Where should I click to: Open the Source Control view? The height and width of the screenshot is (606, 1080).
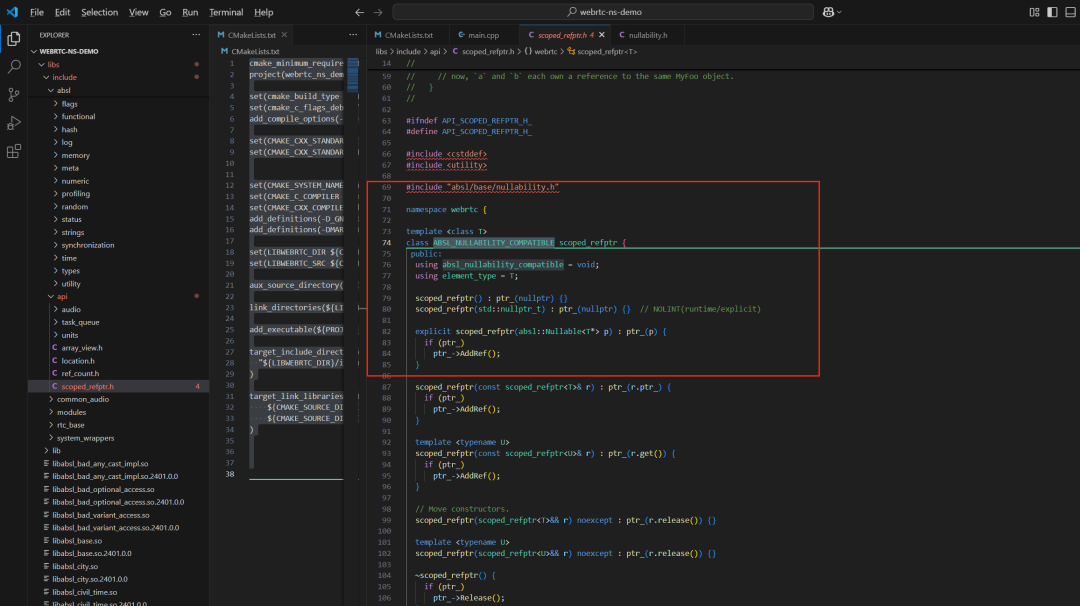pos(14,95)
